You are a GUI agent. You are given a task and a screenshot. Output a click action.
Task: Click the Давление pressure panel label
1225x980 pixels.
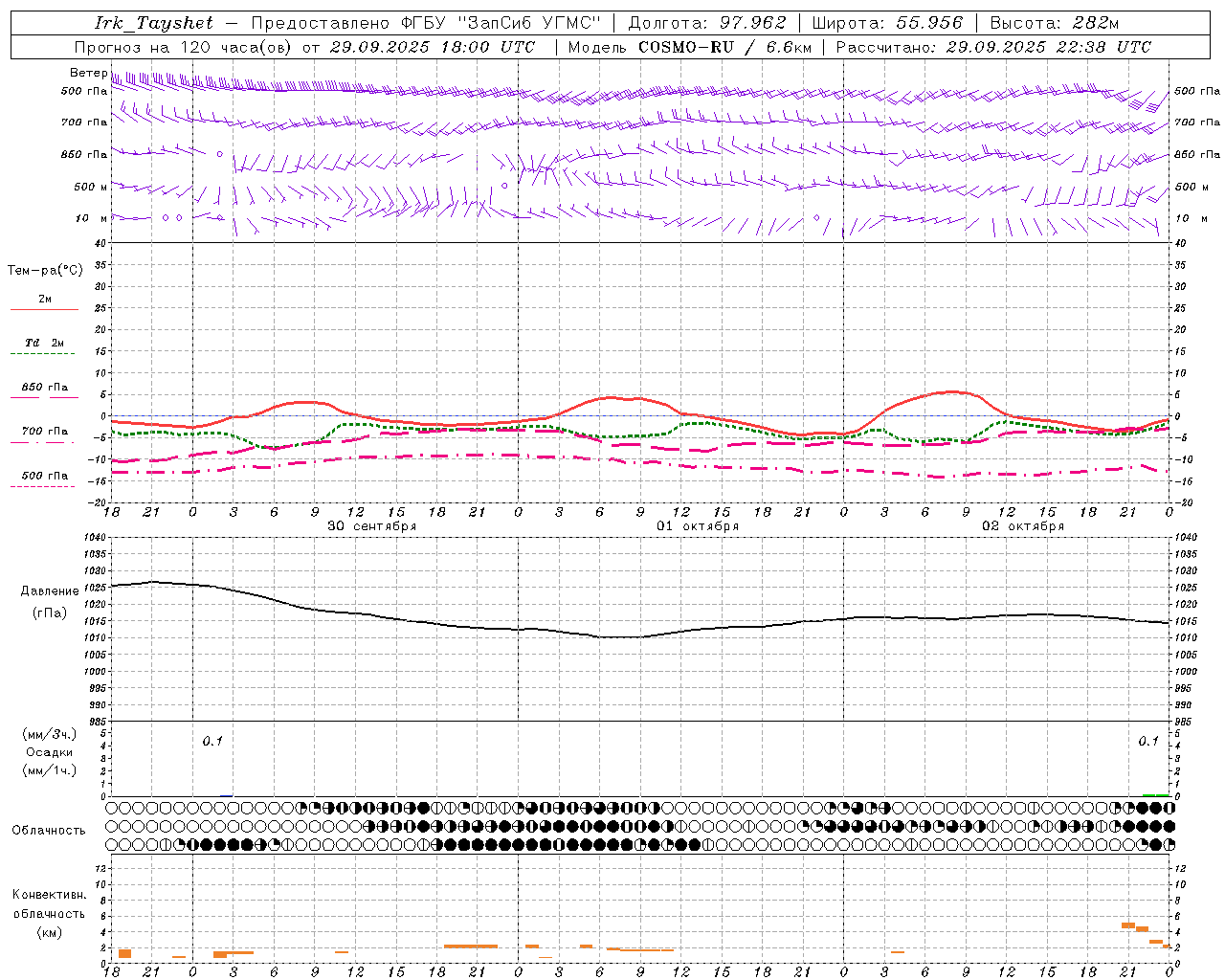50,591
